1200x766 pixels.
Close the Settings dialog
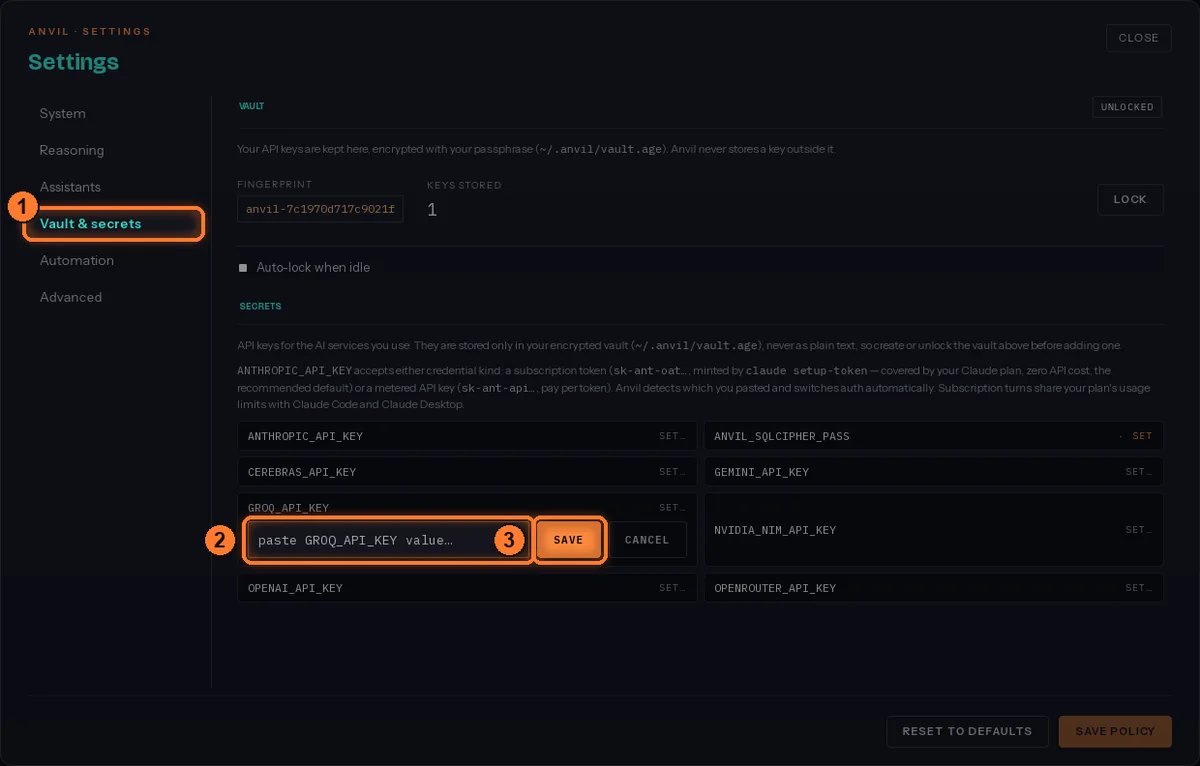pyautogui.click(x=1138, y=38)
